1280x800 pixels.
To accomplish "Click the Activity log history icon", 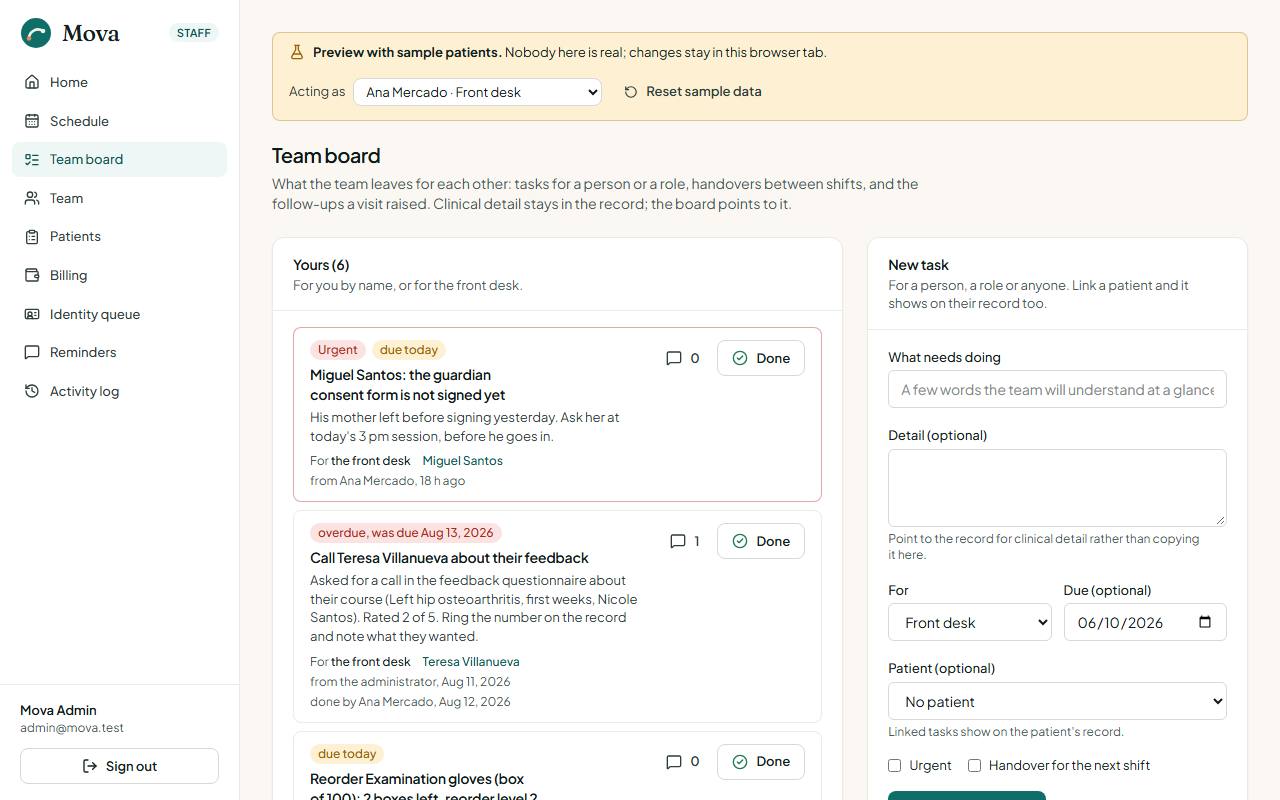I will 32,391.
